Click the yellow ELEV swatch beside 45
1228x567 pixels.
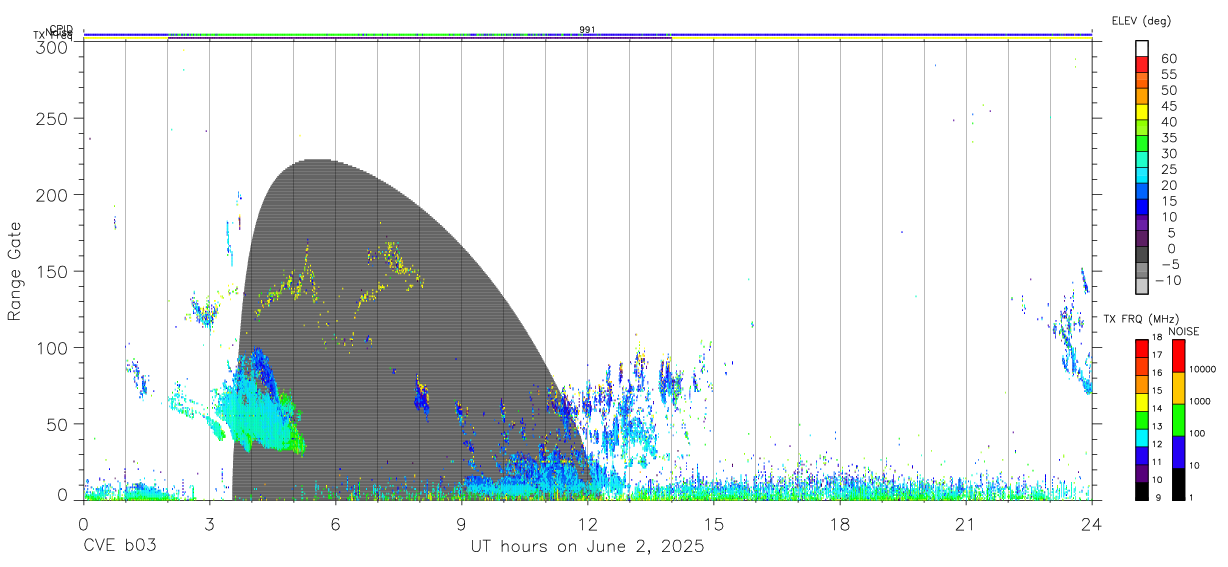pos(1142,113)
